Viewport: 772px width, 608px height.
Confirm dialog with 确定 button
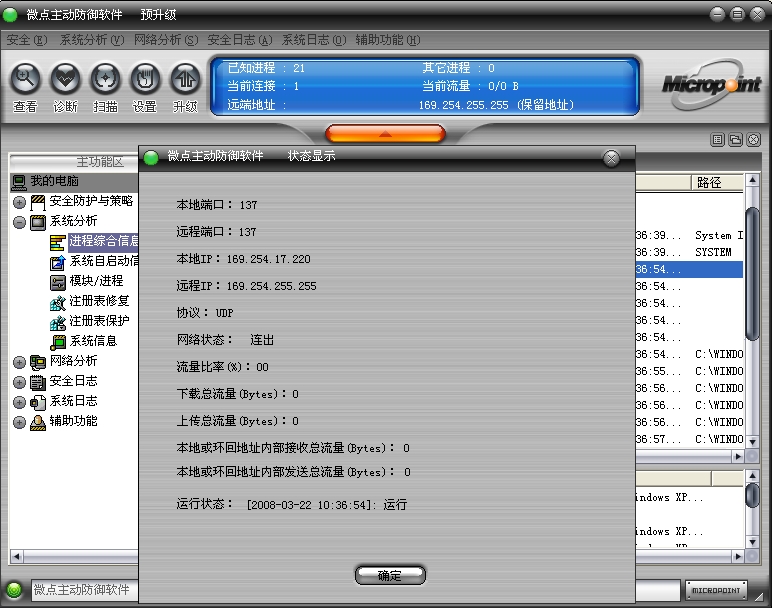pyautogui.click(x=390, y=575)
